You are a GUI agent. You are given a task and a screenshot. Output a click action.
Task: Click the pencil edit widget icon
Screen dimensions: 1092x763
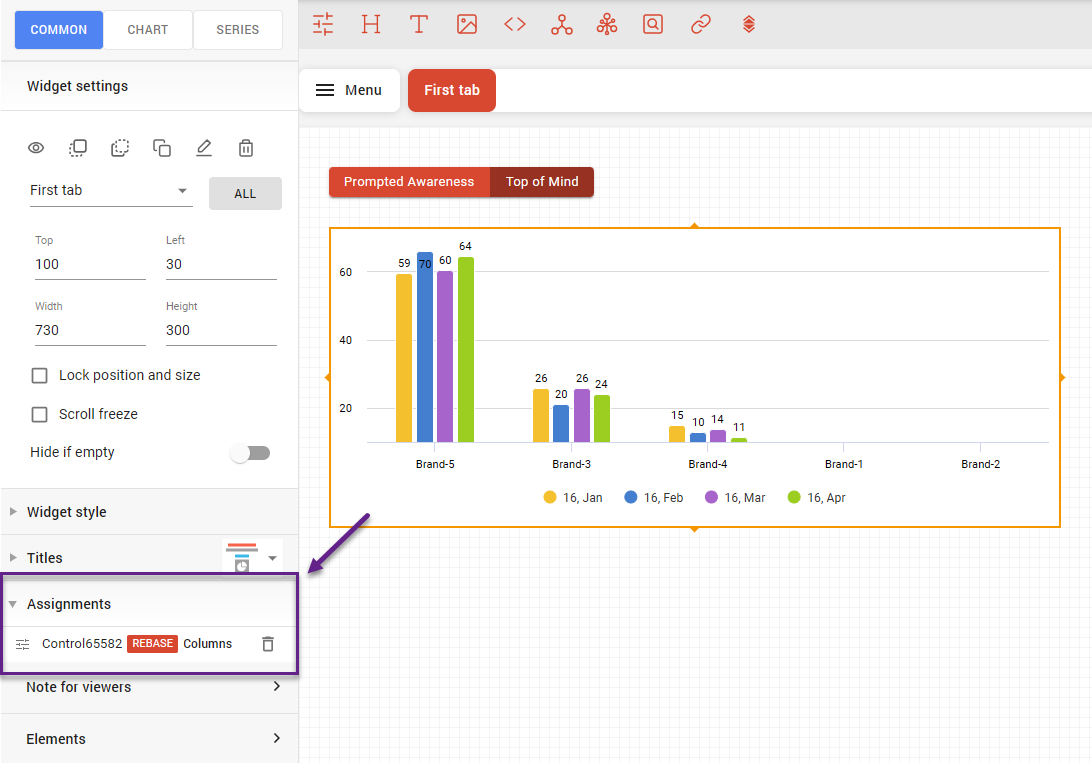[x=204, y=148]
